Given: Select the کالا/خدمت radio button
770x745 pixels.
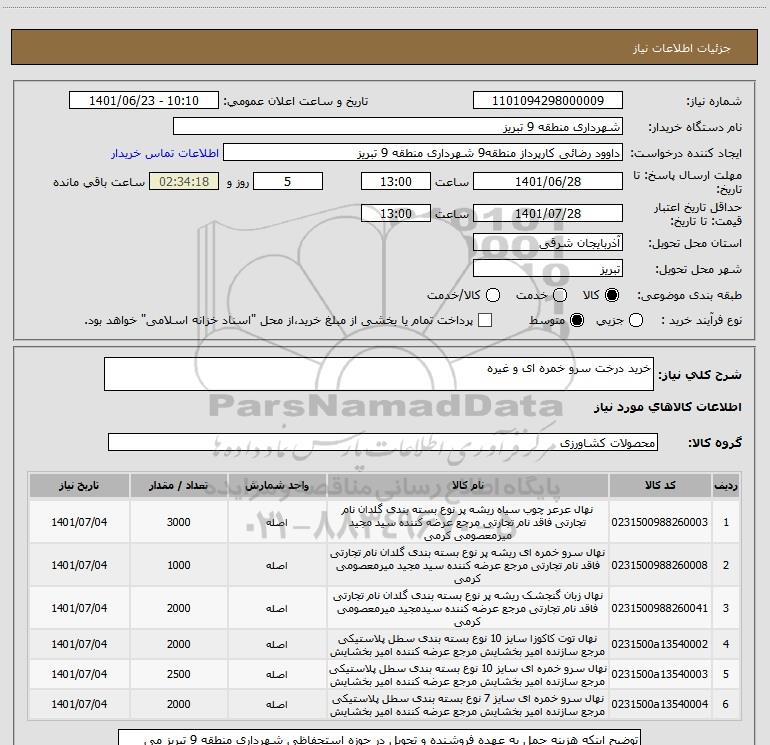Looking at the screenshot, I should pos(493,295).
